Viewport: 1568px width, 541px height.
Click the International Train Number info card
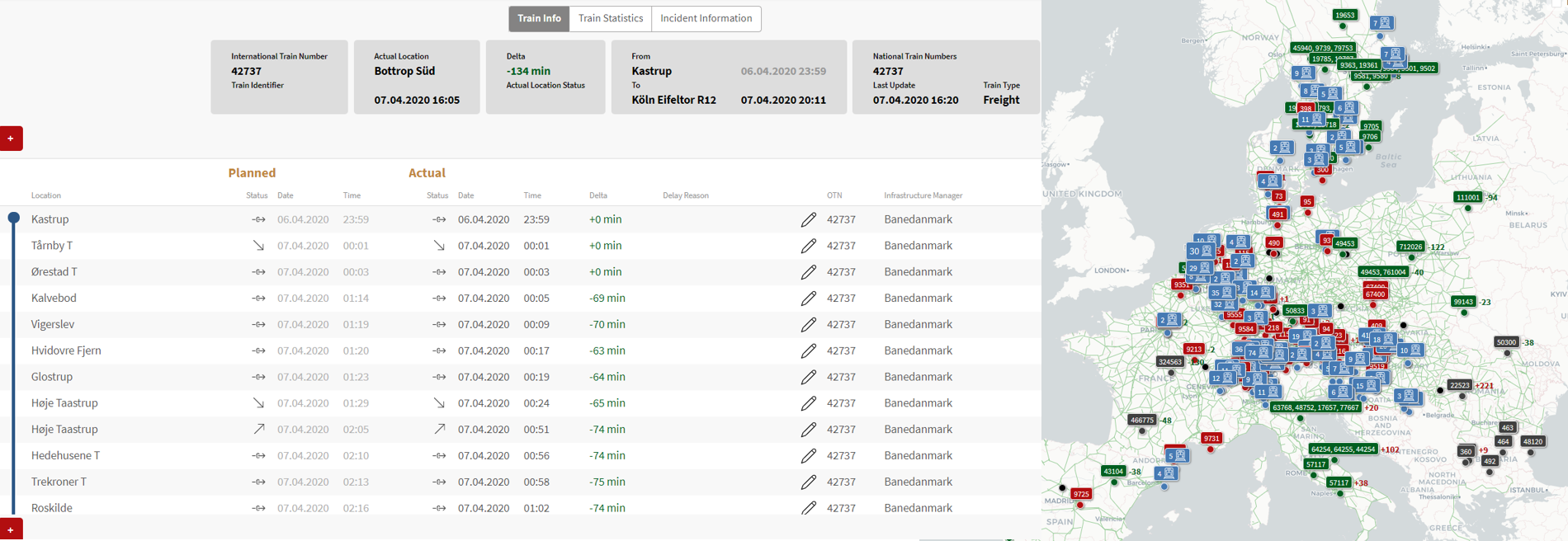279,77
